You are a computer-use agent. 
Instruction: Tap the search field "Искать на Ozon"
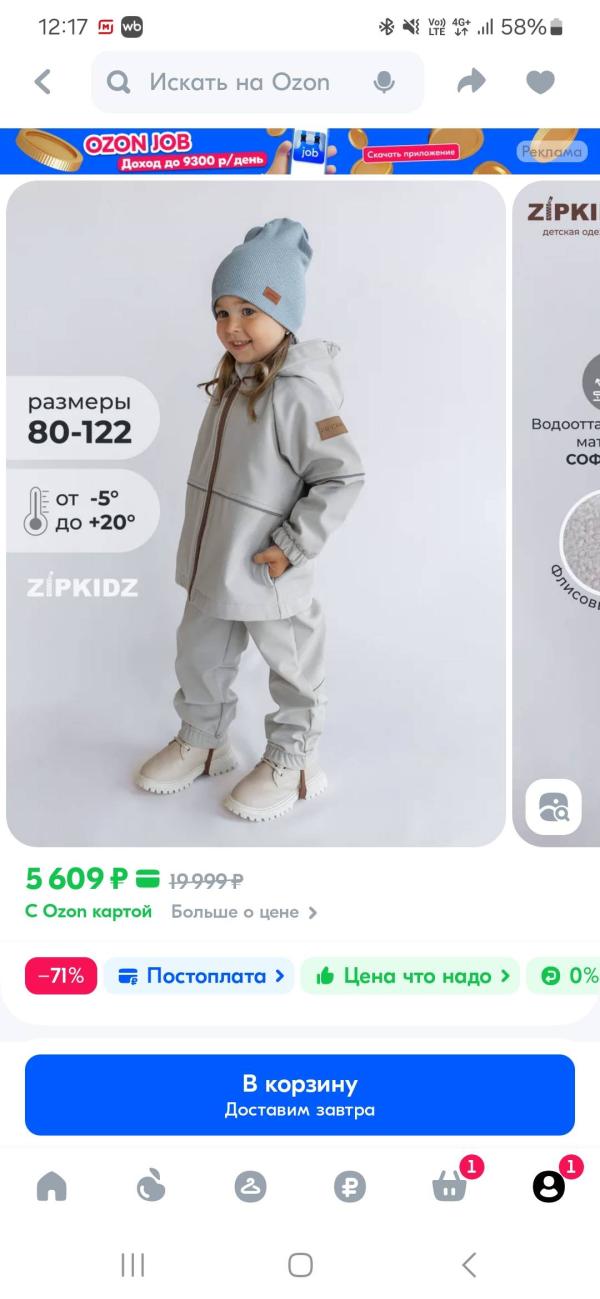[240, 82]
